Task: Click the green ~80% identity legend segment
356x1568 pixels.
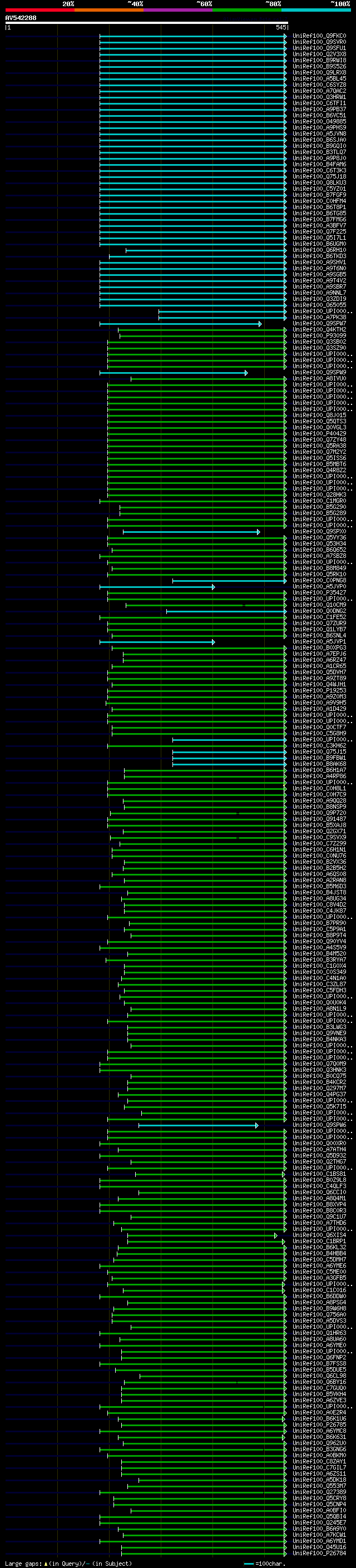Action: [247, 10]
